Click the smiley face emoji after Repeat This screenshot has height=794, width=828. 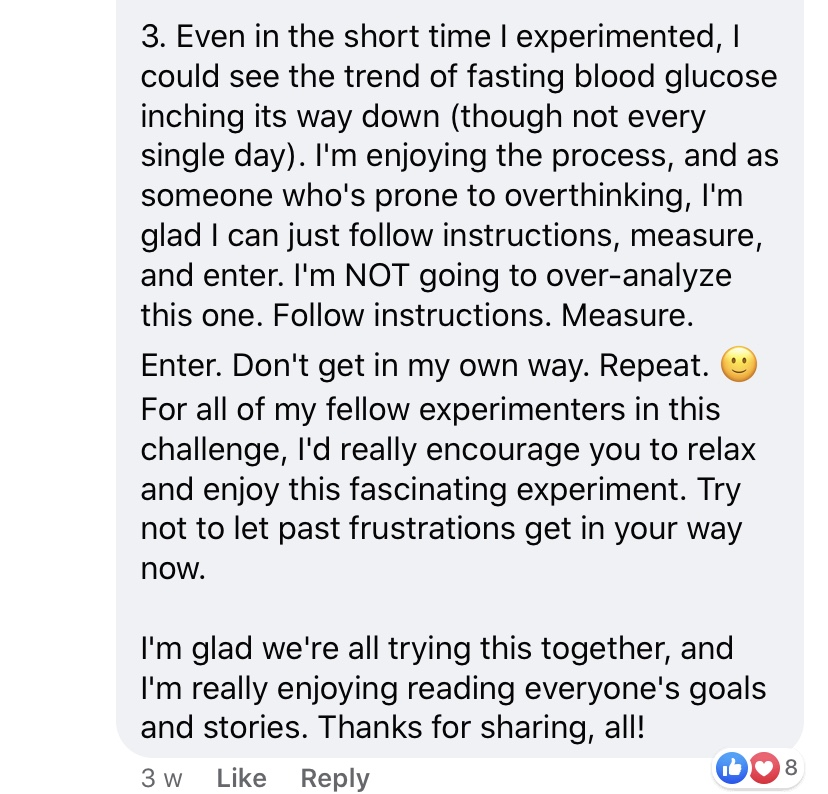(739, 364)
